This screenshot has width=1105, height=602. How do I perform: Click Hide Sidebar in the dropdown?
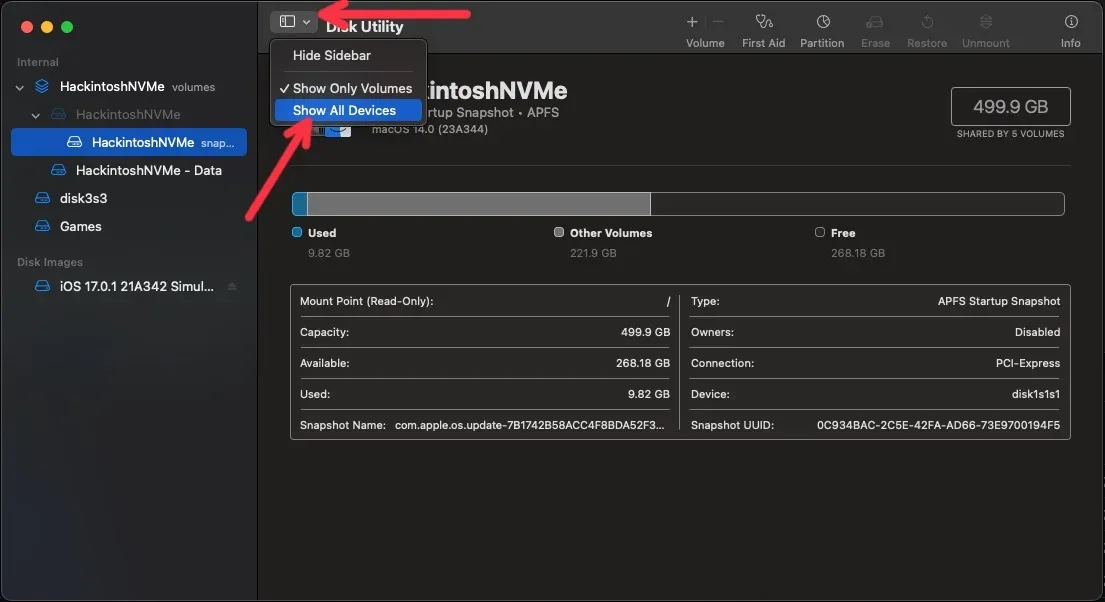331,56
